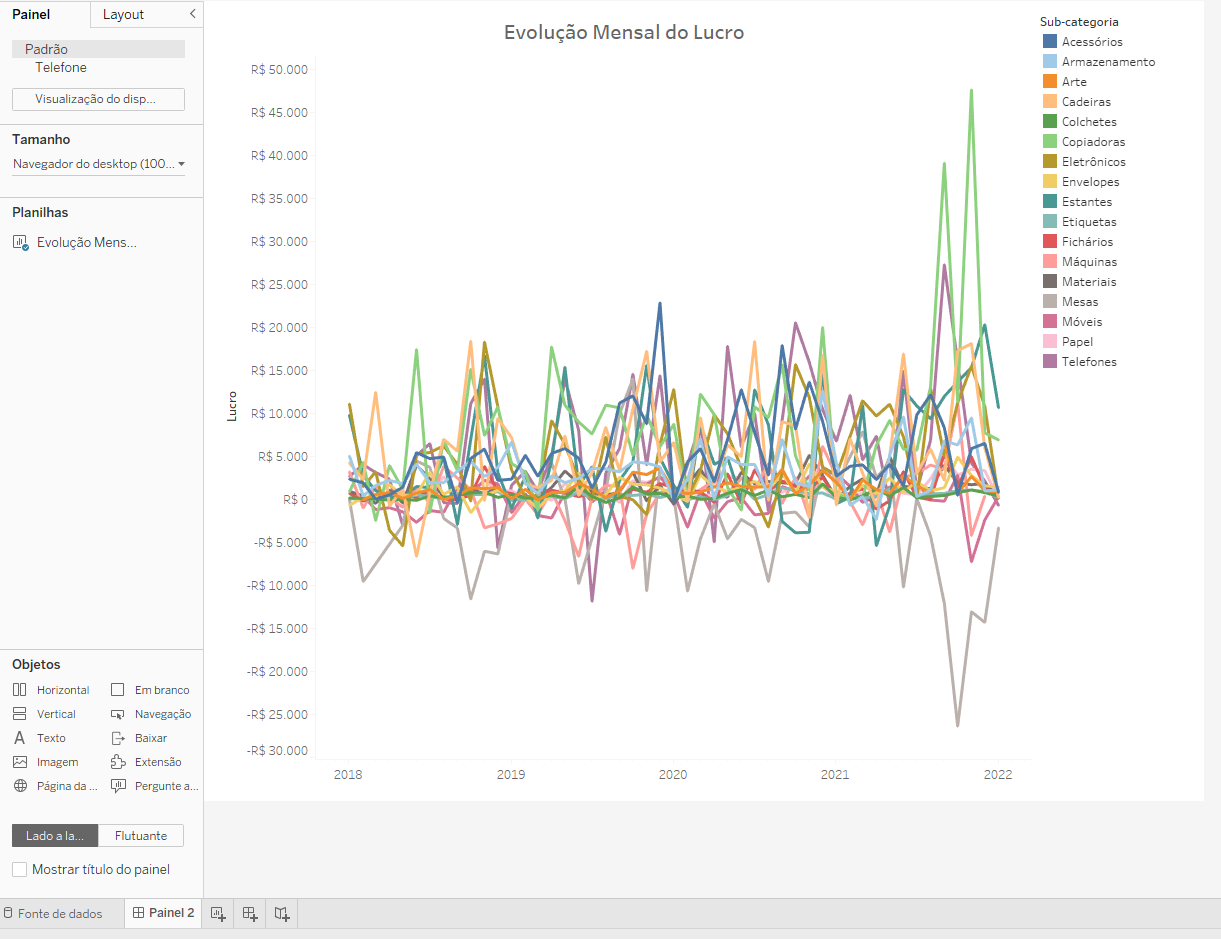Highlight Arte in the legend
The height and width of the screenshot is (939, 1221).
[1074, 81]
